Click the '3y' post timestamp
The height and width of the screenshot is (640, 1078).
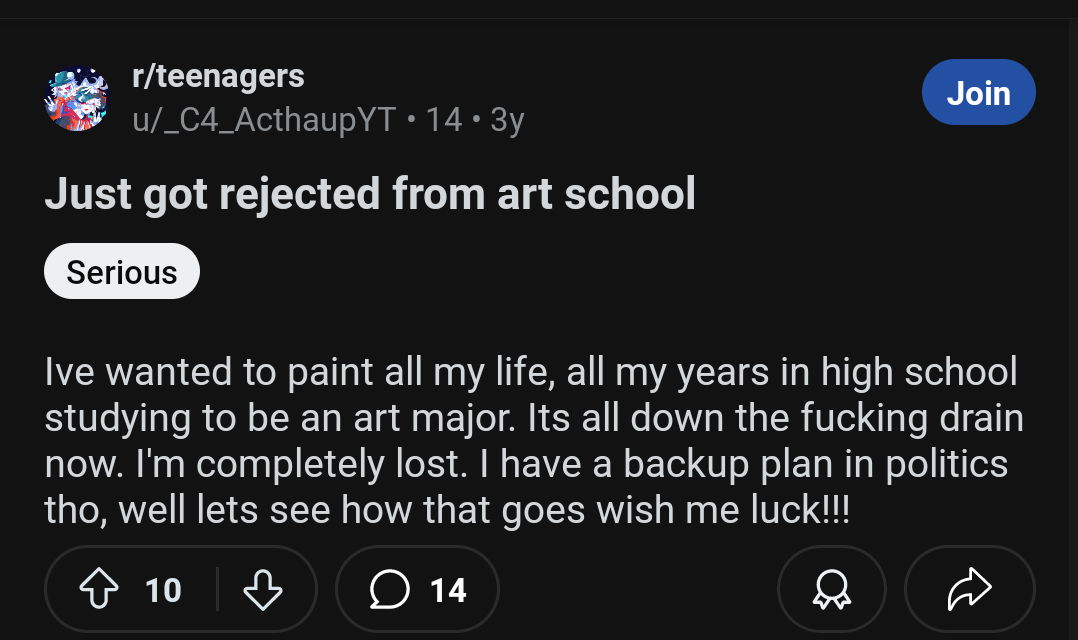click(x=507, y=120)
